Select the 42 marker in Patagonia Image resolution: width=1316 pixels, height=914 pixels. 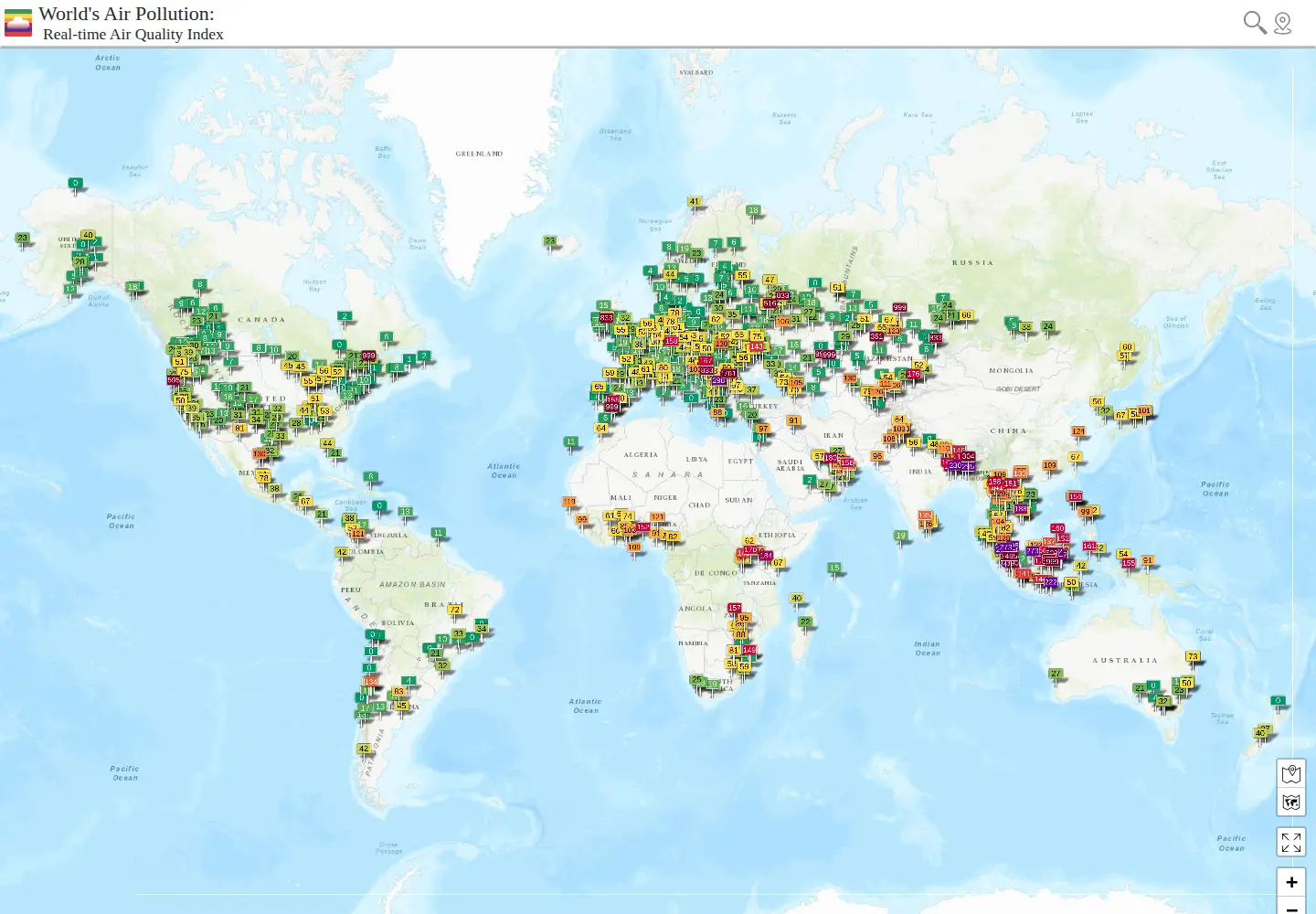click(x=364, y=749)
